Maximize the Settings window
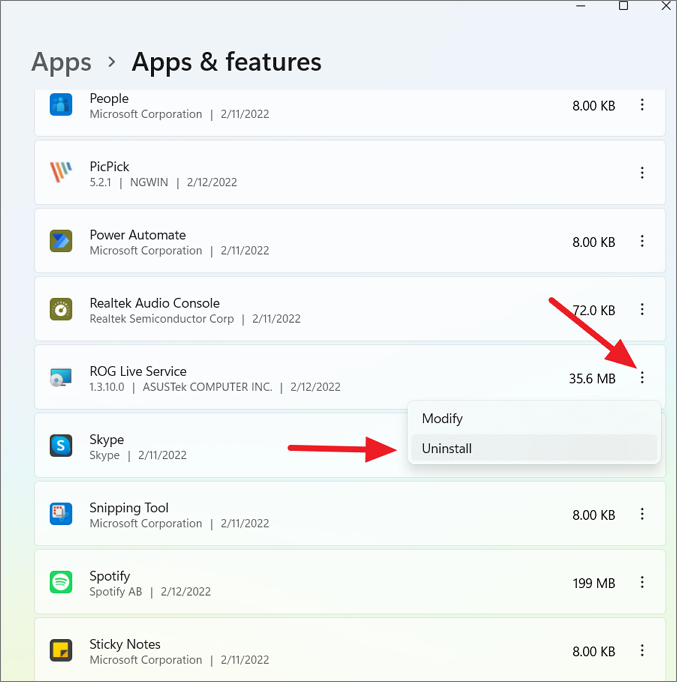 (x=623, y=6)
